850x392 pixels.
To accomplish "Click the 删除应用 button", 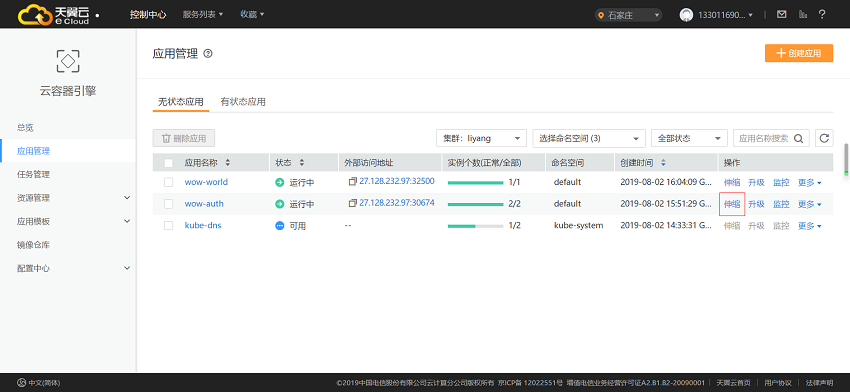I will click(184, 138).
